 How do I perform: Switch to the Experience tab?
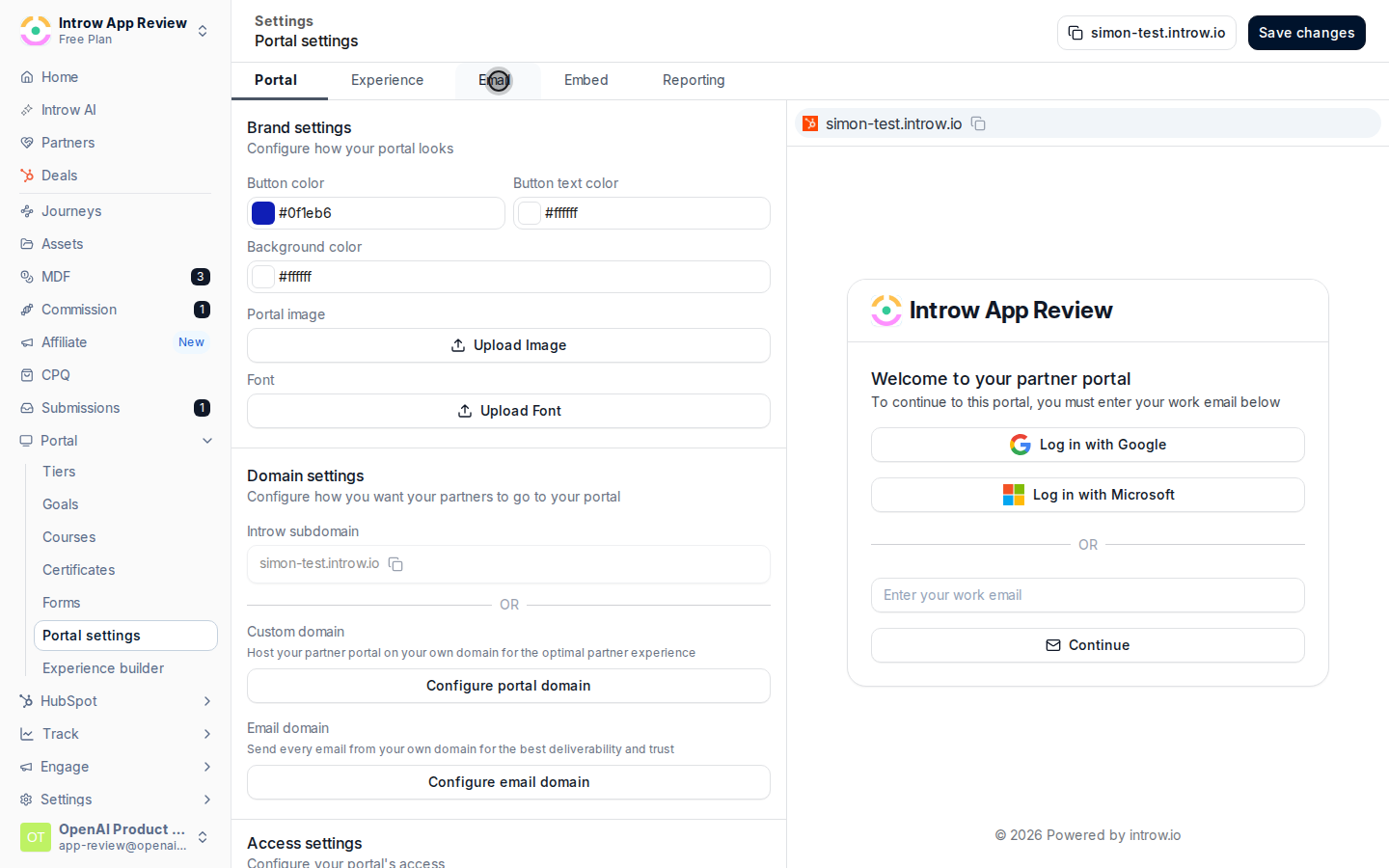coord(387,80)
